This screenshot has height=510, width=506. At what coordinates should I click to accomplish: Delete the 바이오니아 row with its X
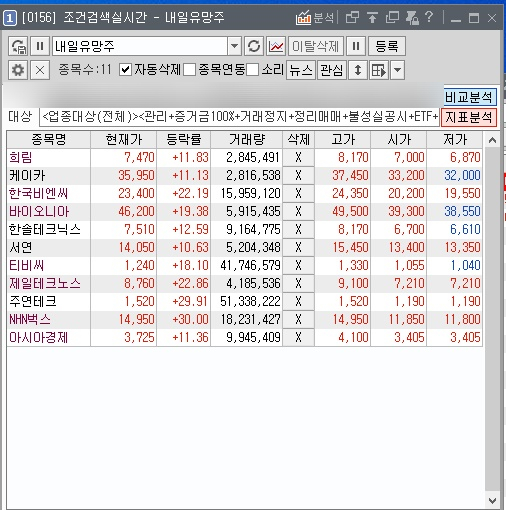tap(298, 211)
